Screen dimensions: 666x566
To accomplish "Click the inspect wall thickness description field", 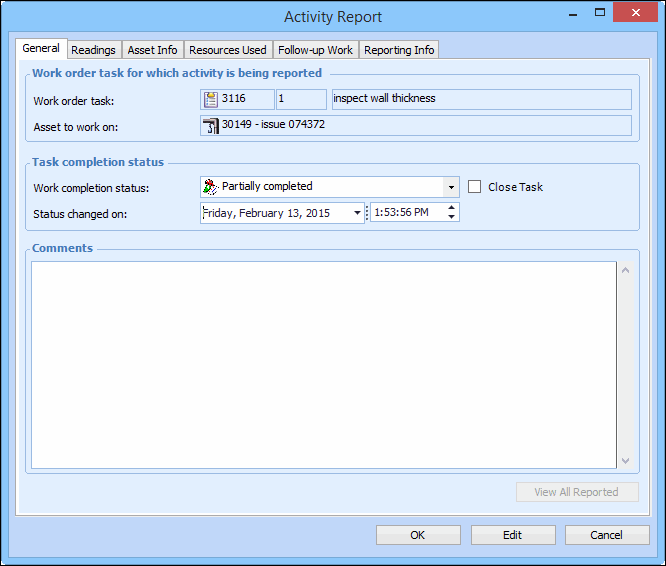I will coord(482,99).
